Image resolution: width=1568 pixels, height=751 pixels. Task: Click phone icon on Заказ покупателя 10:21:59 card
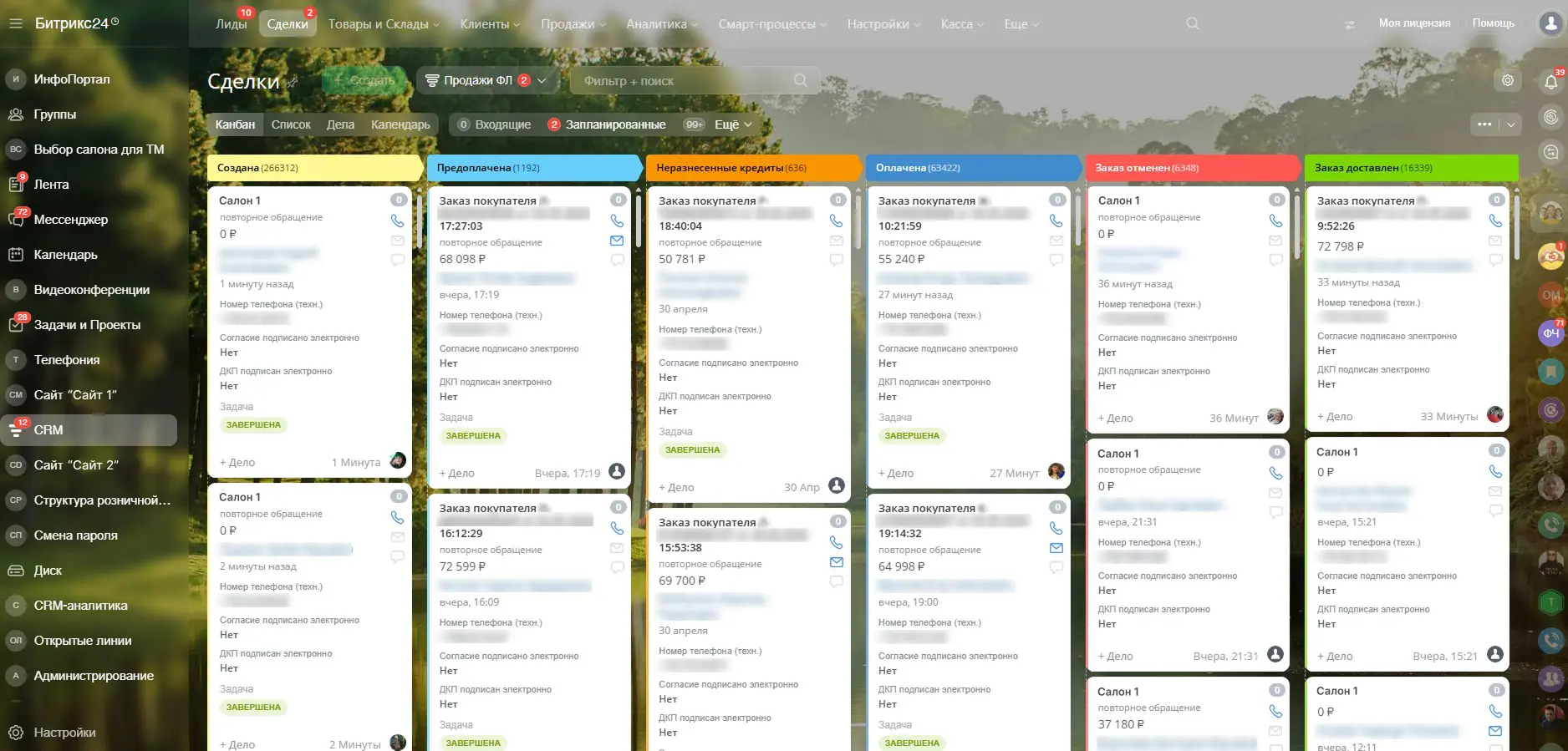pos(1056,221)
